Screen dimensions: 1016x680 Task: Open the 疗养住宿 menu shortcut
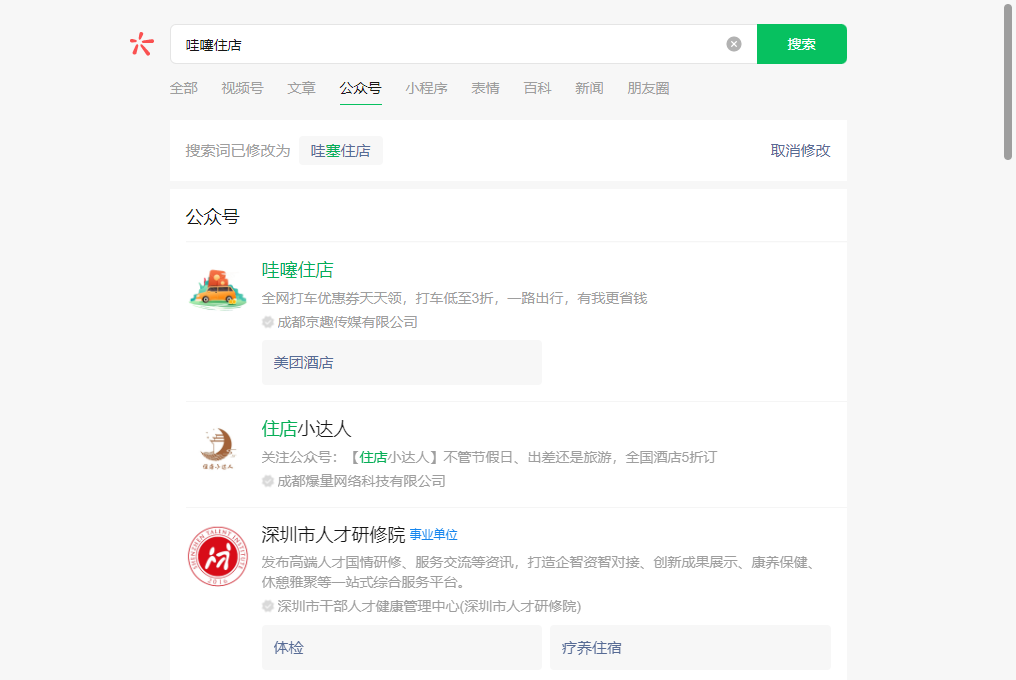pyautogui.click(x=690, y=648)
